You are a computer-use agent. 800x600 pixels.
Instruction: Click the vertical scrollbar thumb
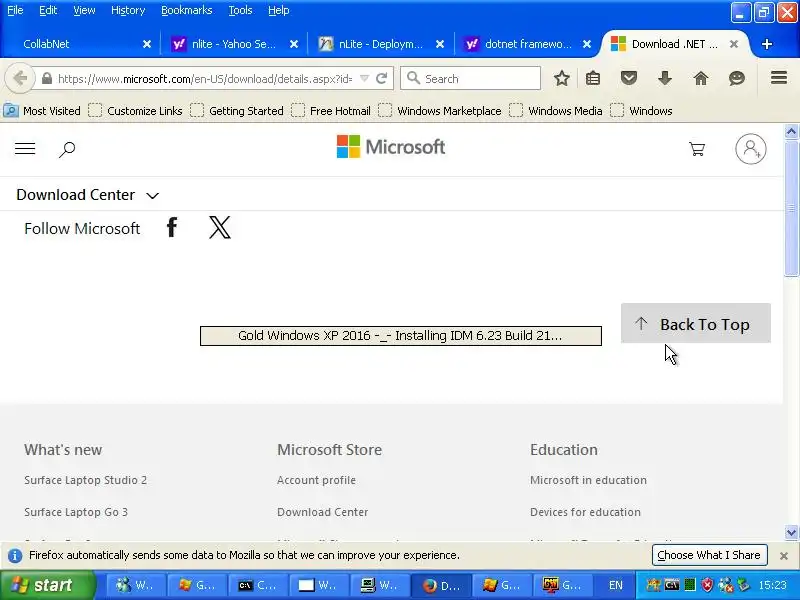point(791,208)
